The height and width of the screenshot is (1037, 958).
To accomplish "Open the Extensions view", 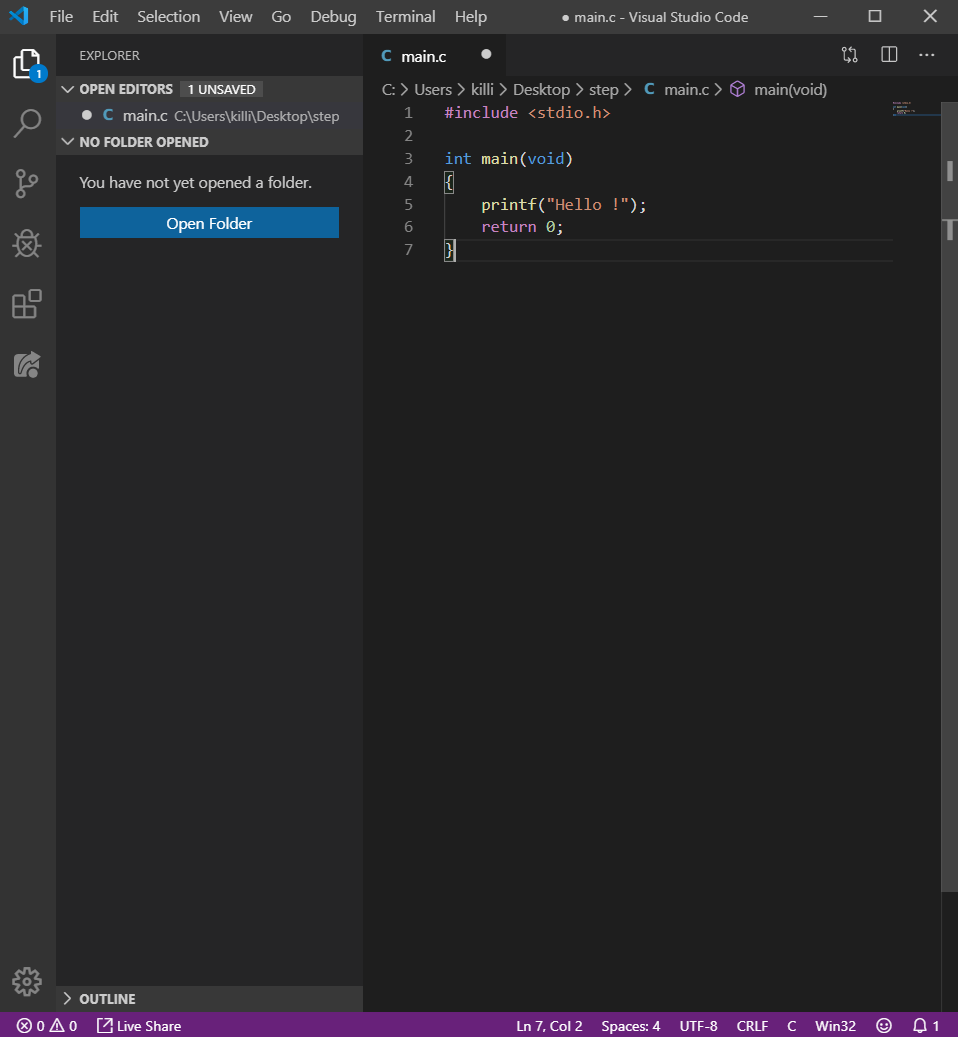I will [x=27, y=304].
